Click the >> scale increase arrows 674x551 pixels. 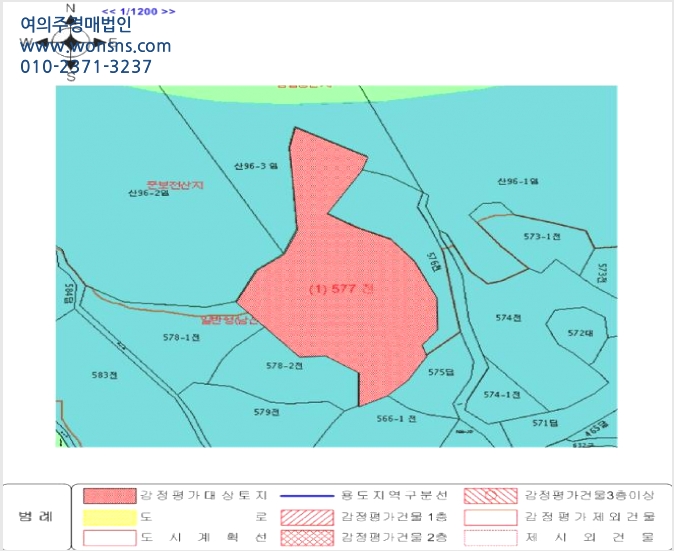[x=168, y=12]
